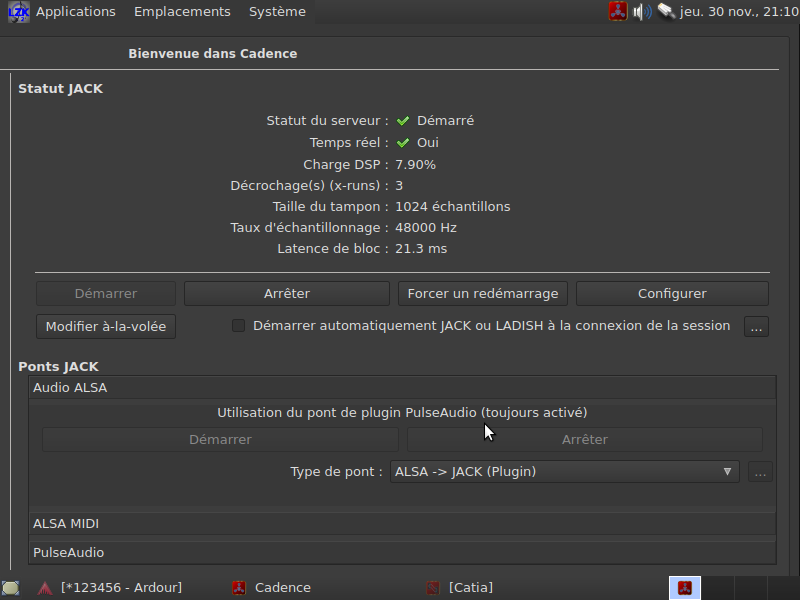This screenshot has width=800, height=600.
Task: Open the volume speaker tray icon
Action: [642, 12]
